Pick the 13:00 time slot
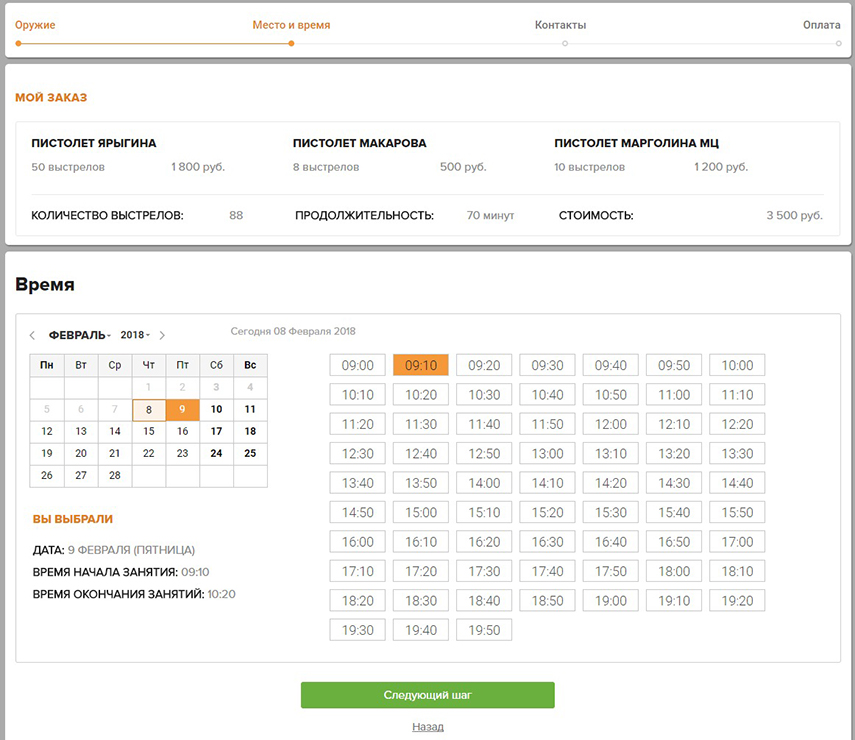The image size is (855, 740). 547,454
